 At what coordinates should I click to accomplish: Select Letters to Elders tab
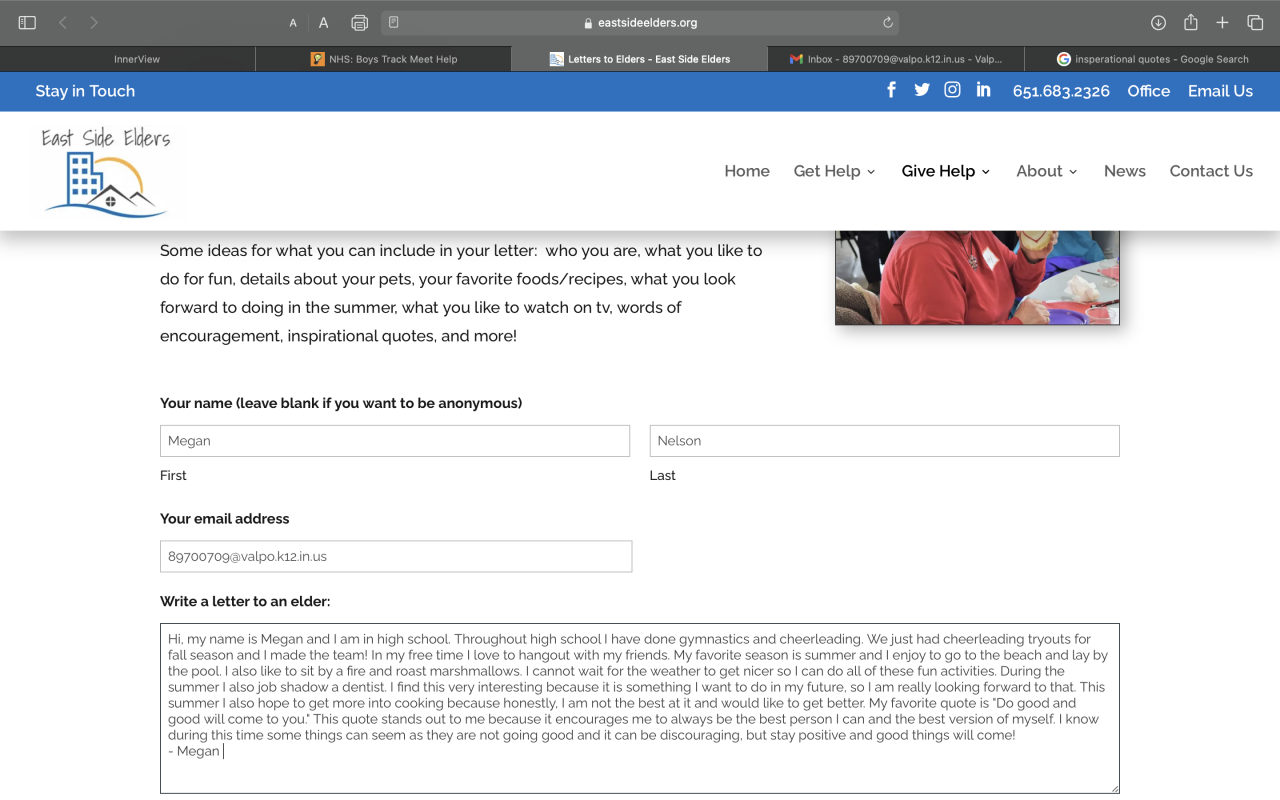click(640, 59)
